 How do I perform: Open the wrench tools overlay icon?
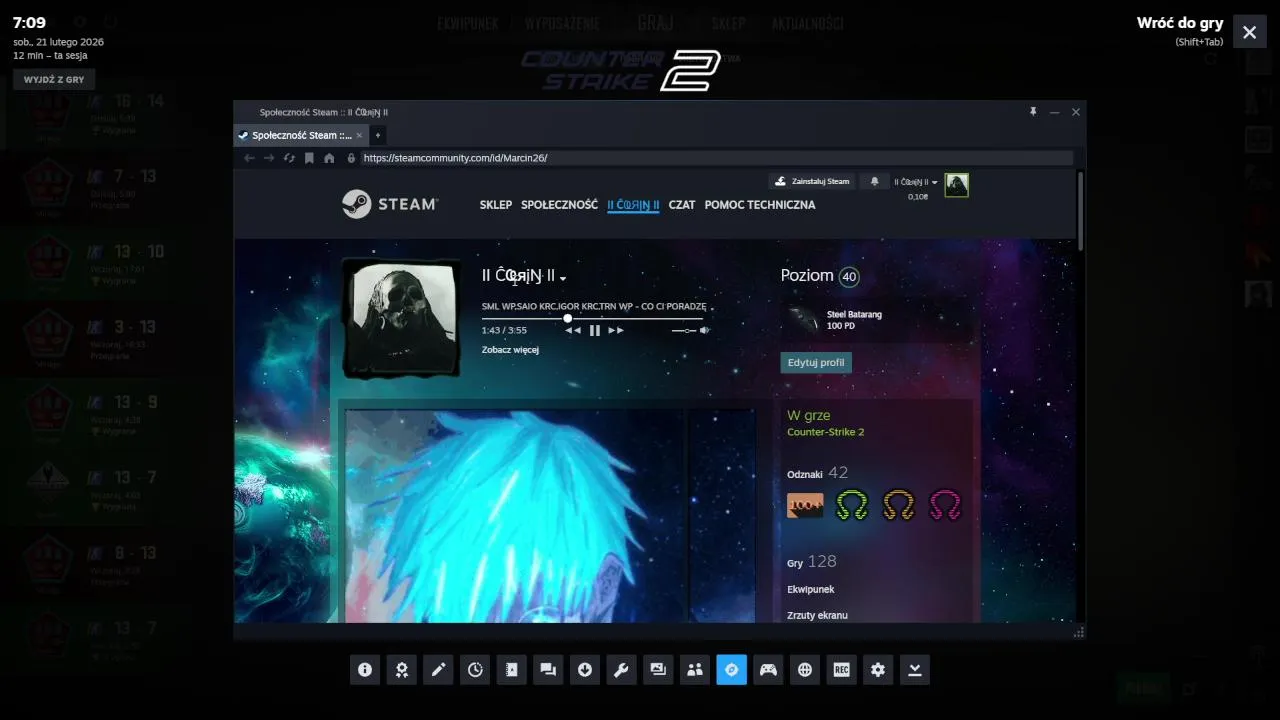coord(621,670)
